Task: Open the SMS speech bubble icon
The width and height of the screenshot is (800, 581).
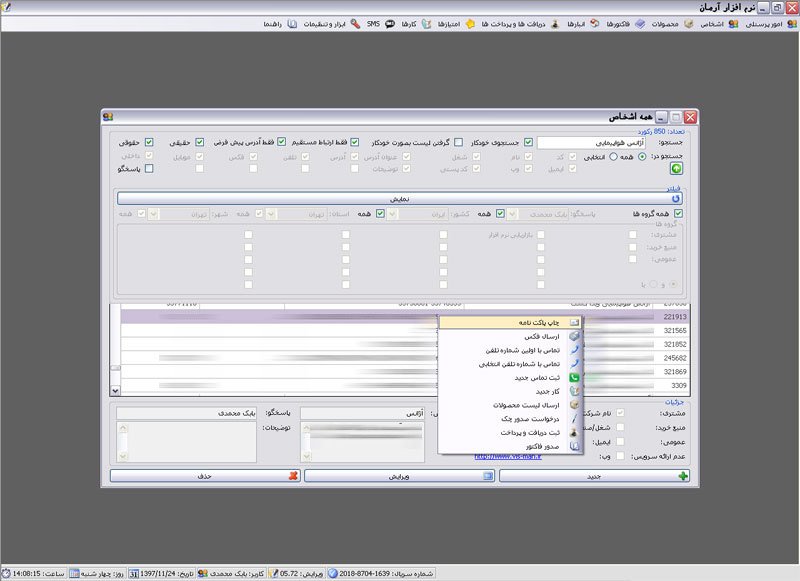Action: point(390,24)
